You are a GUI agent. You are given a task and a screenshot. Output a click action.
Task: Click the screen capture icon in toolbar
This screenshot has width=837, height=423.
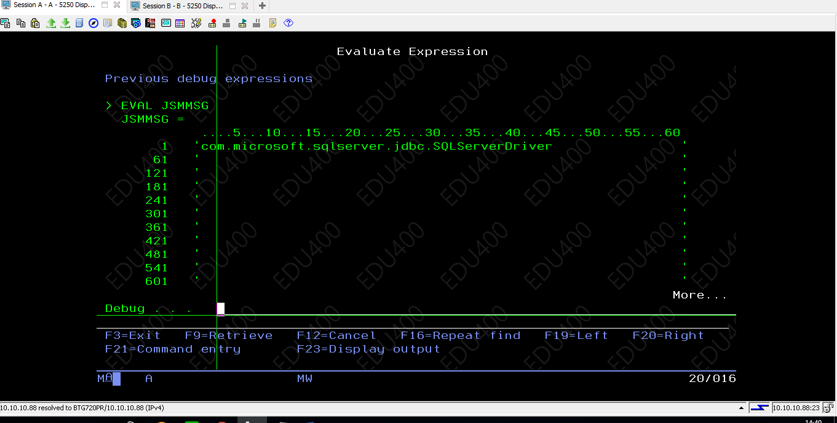5,23
